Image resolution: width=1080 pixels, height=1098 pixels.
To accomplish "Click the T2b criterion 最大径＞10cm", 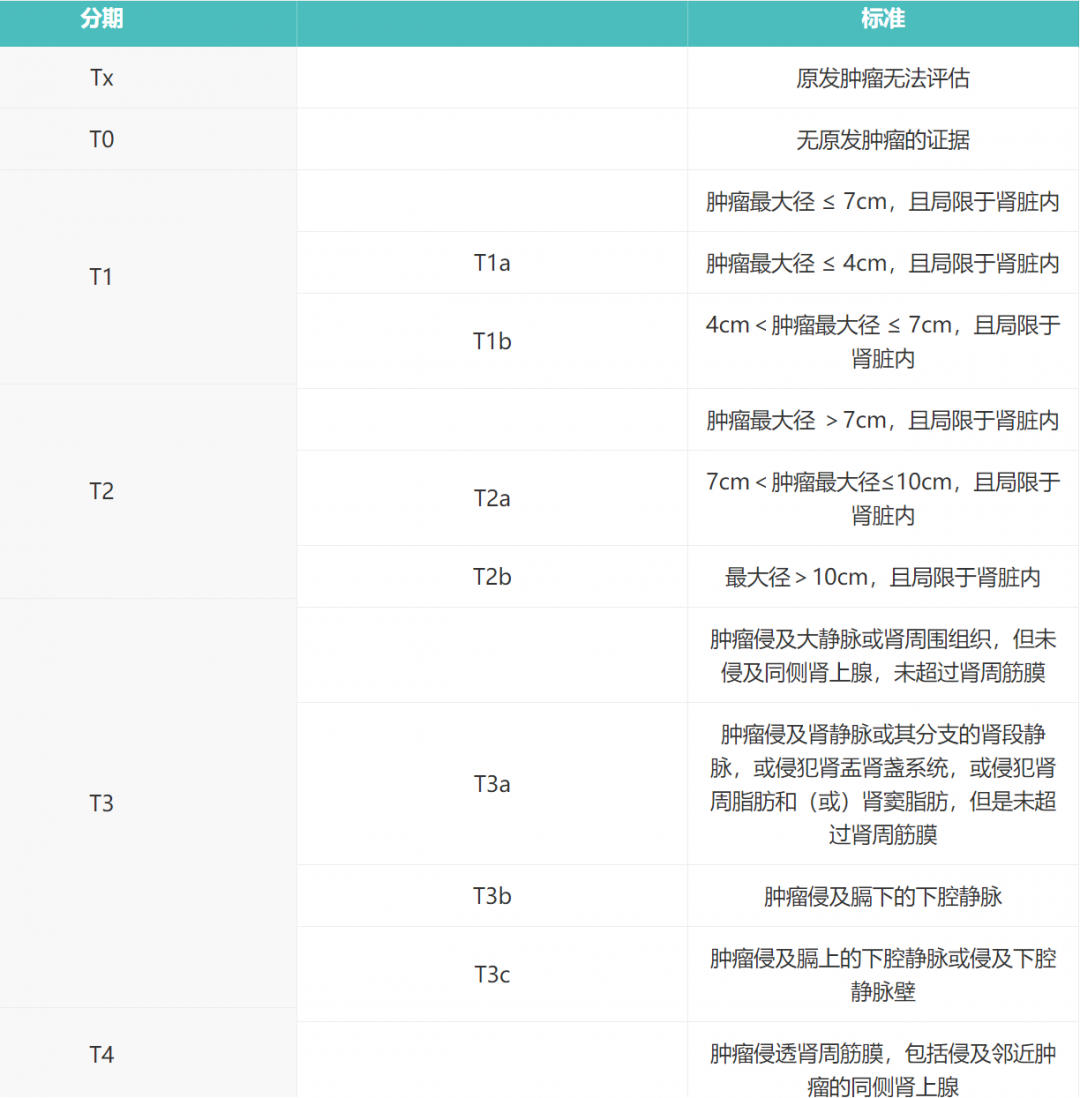I will (x=882, y=577).
